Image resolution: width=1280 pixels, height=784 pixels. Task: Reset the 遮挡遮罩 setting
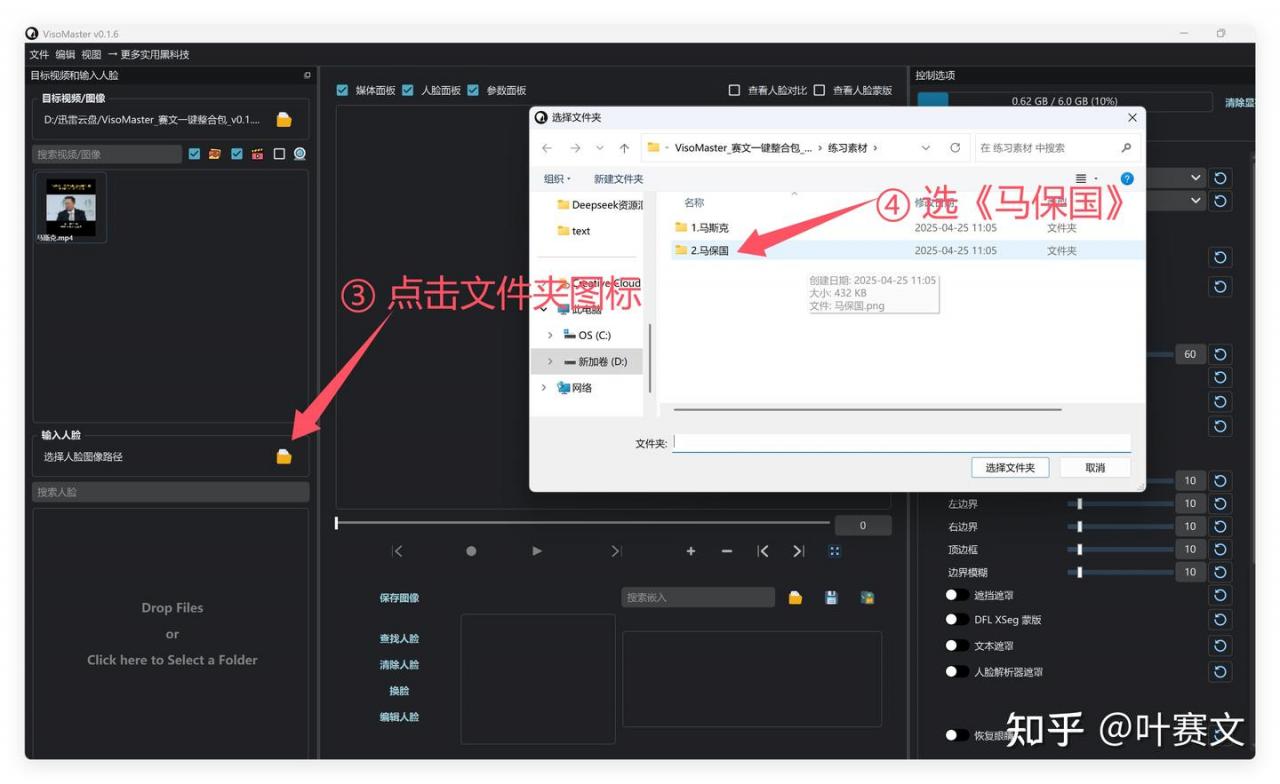(1220, 596)
